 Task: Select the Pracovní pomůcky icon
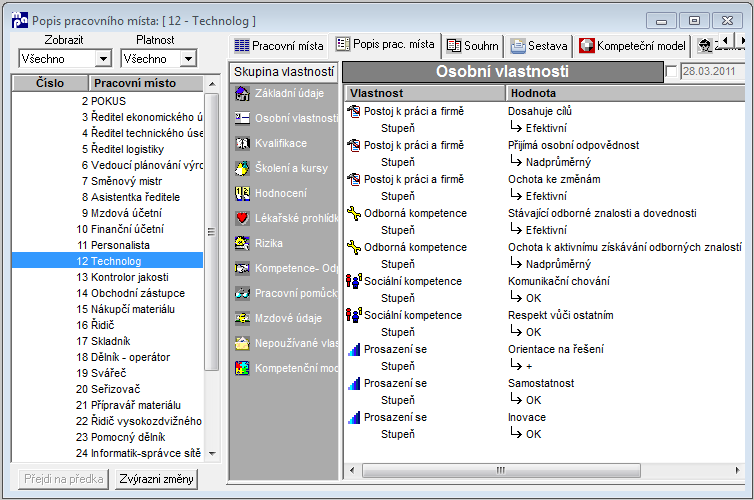click(x=242, y=293)
